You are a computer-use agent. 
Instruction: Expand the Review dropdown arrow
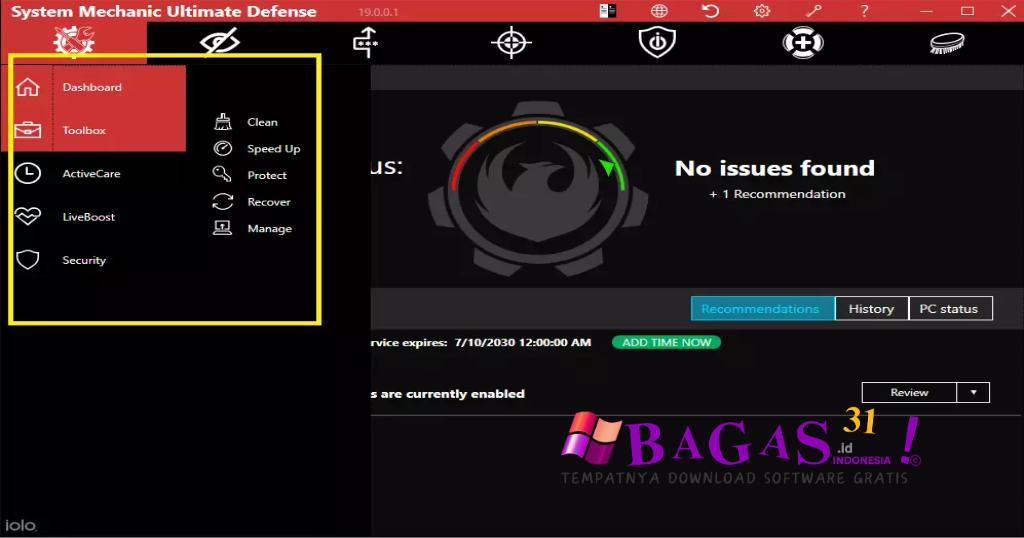pos(973,392)
